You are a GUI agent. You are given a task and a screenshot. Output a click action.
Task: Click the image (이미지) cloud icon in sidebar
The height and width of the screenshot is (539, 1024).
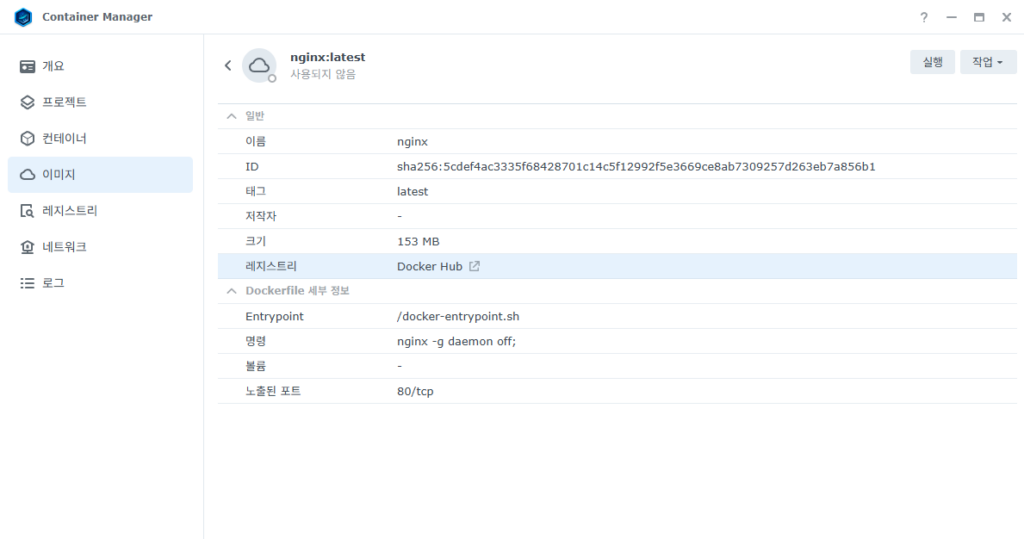click(x=28, y=175)
